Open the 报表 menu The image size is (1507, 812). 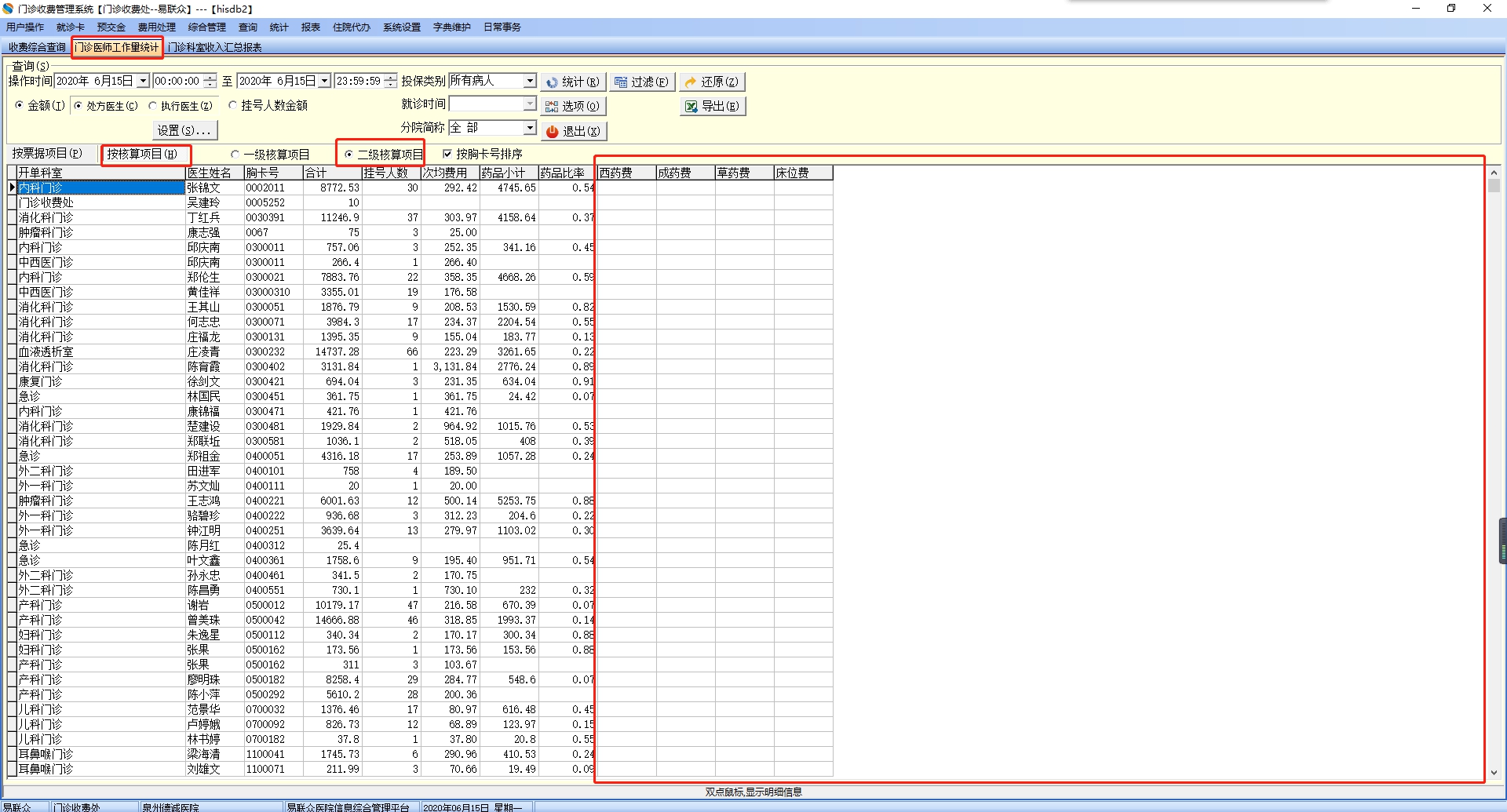click(311, 27)
